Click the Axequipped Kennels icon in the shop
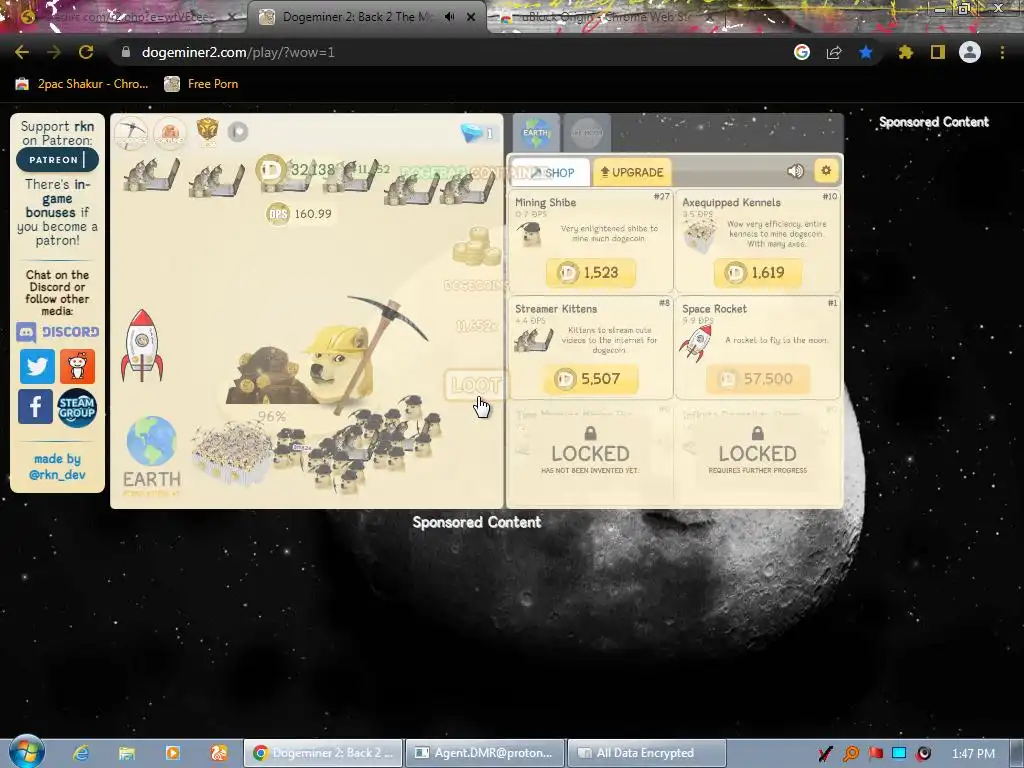This screenshot has width=1024, height=768. pos(699,235)
